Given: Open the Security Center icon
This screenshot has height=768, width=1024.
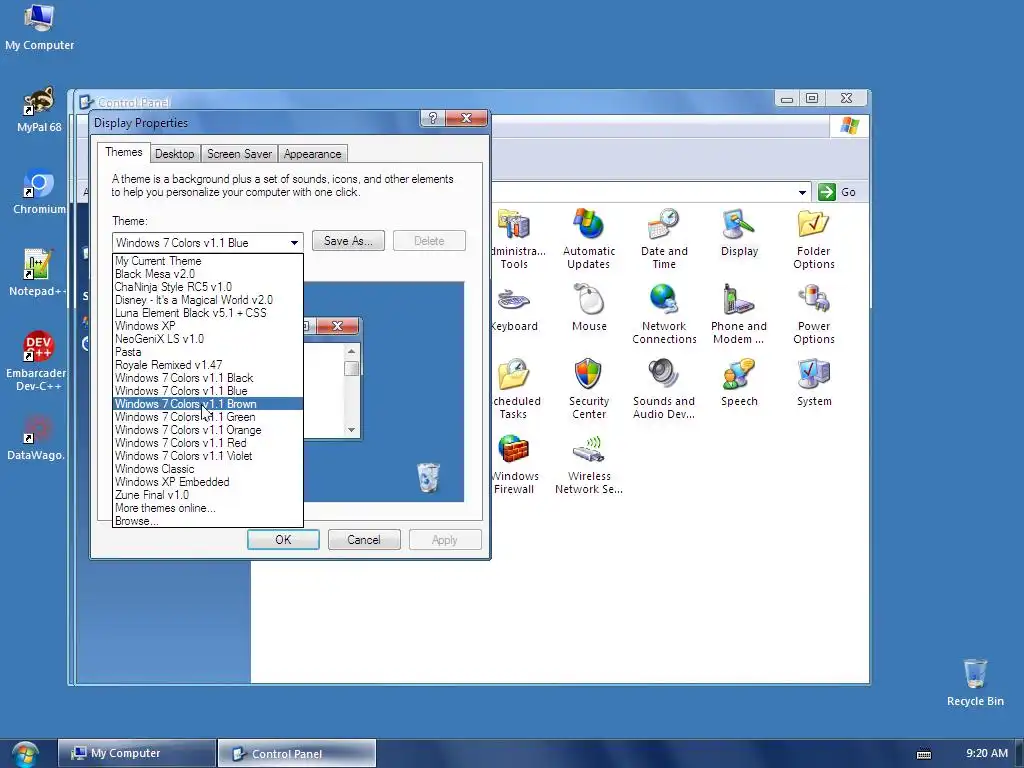Looking at the screenshot, I should 588,389.
